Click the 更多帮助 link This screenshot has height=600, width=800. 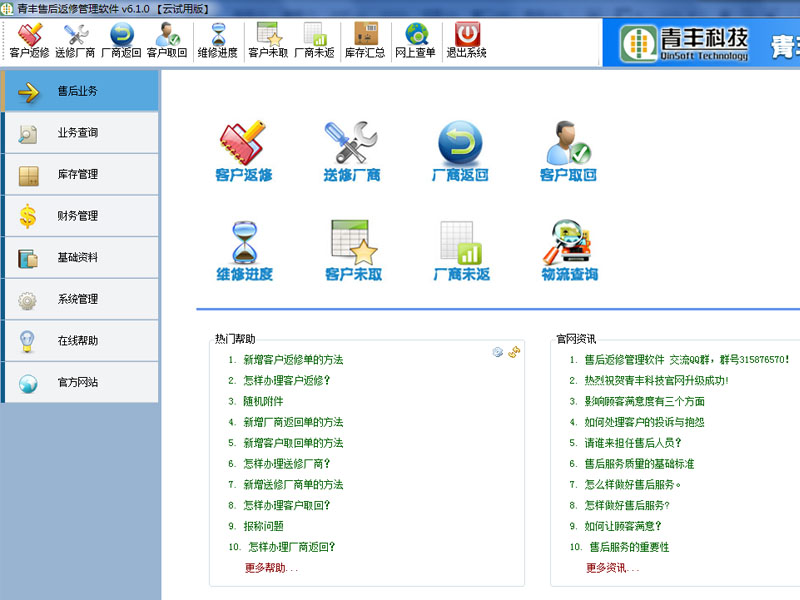271,568
